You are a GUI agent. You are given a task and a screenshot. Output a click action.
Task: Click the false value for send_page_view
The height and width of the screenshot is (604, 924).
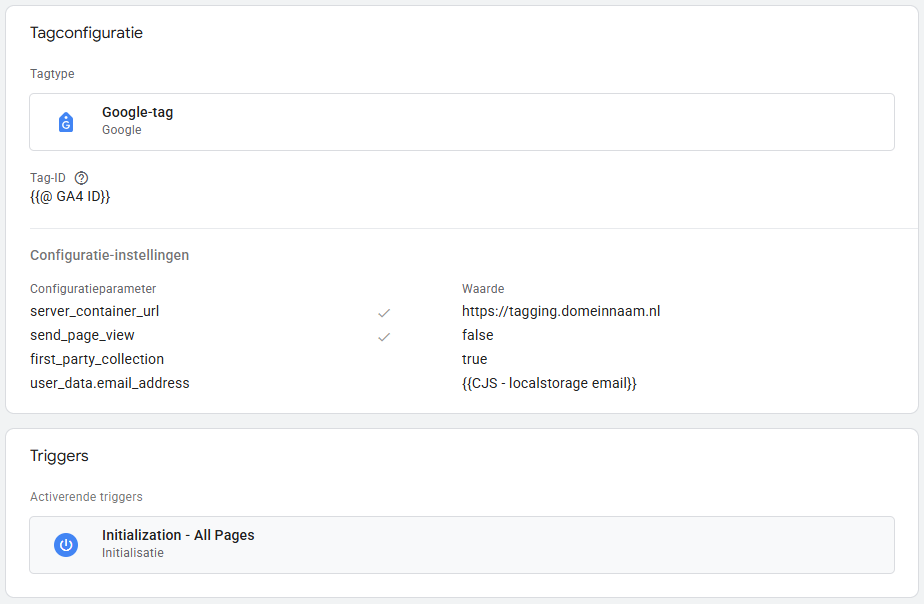click(x=478, y=335)
